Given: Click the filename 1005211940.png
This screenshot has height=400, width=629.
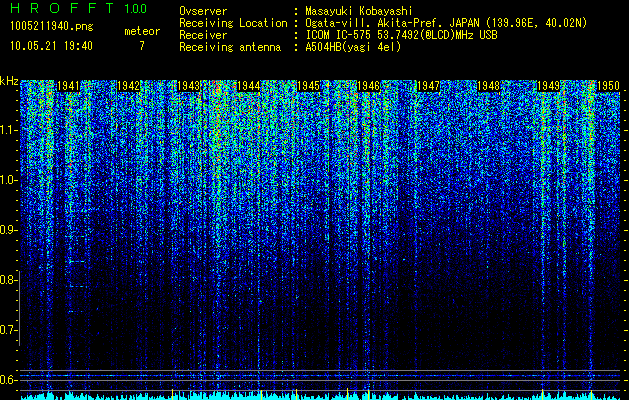Looking at the screenshot, I should tap(52, 27).
